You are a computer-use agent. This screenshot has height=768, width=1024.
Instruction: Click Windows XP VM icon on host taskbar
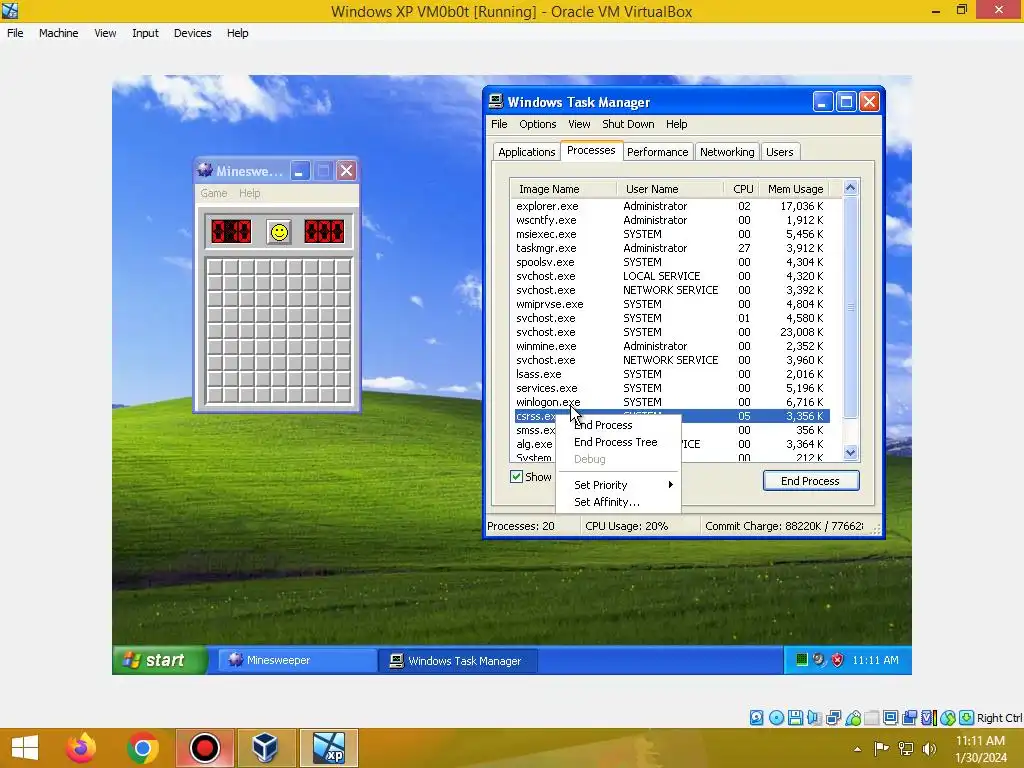pos(328,748)
